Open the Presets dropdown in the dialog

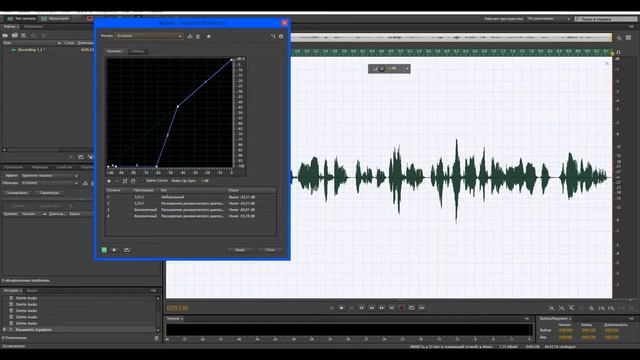pos(149,36)
